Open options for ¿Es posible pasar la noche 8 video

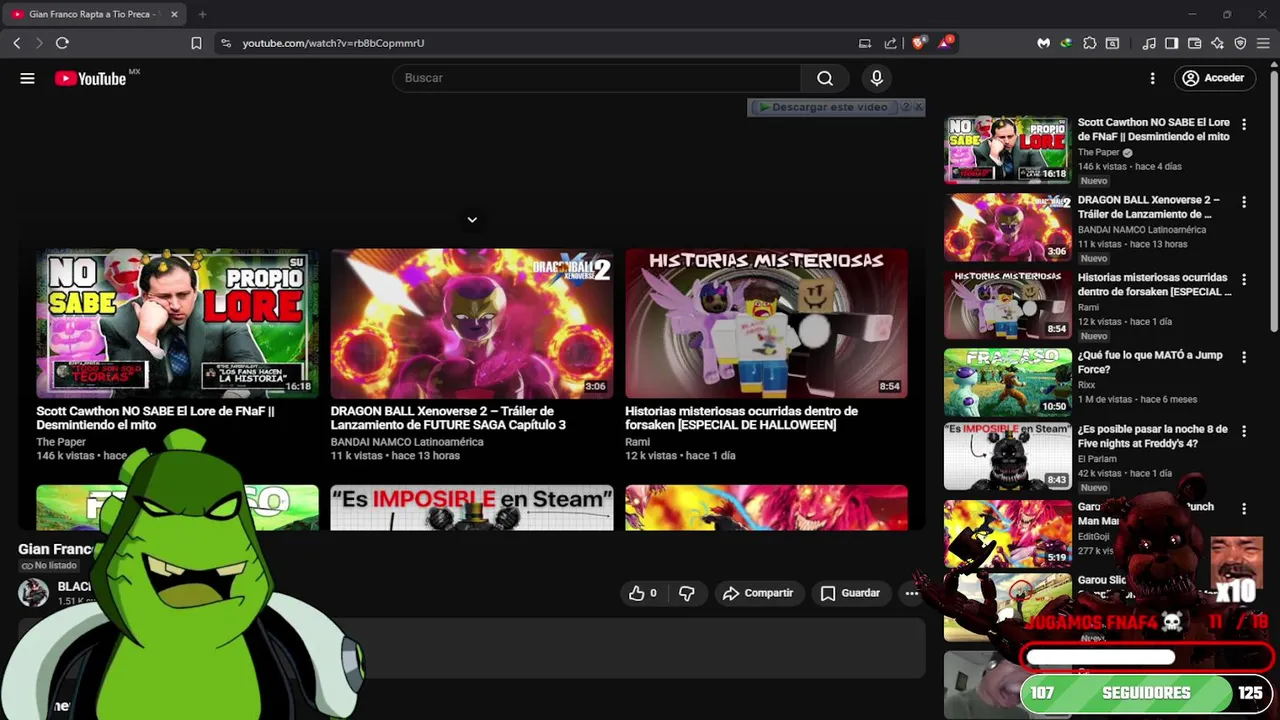point(1244,431)
